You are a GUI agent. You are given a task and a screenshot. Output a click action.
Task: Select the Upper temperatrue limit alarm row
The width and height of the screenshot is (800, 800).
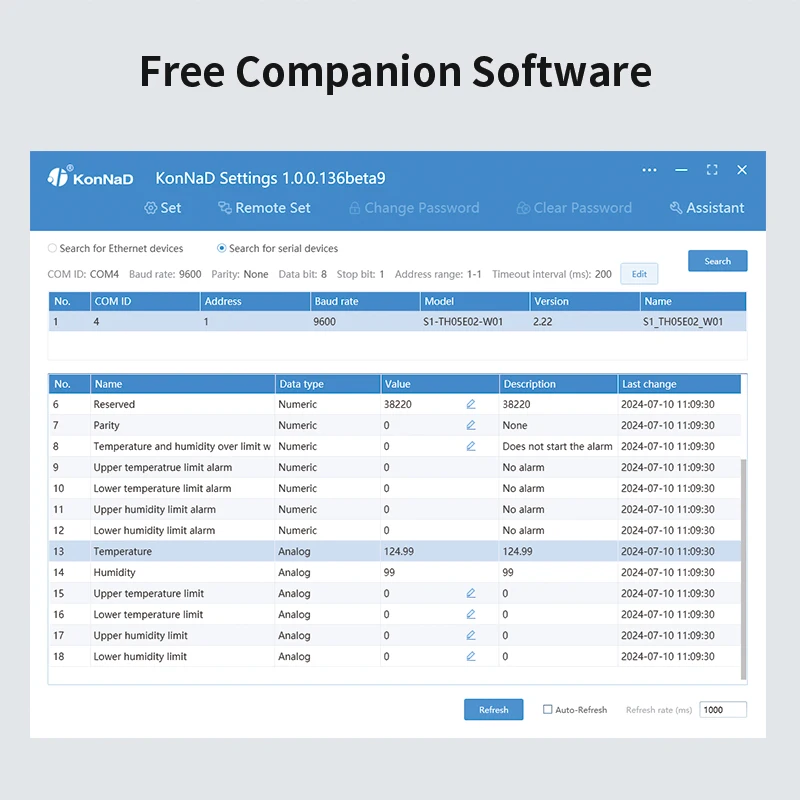[x=394, y=467]
